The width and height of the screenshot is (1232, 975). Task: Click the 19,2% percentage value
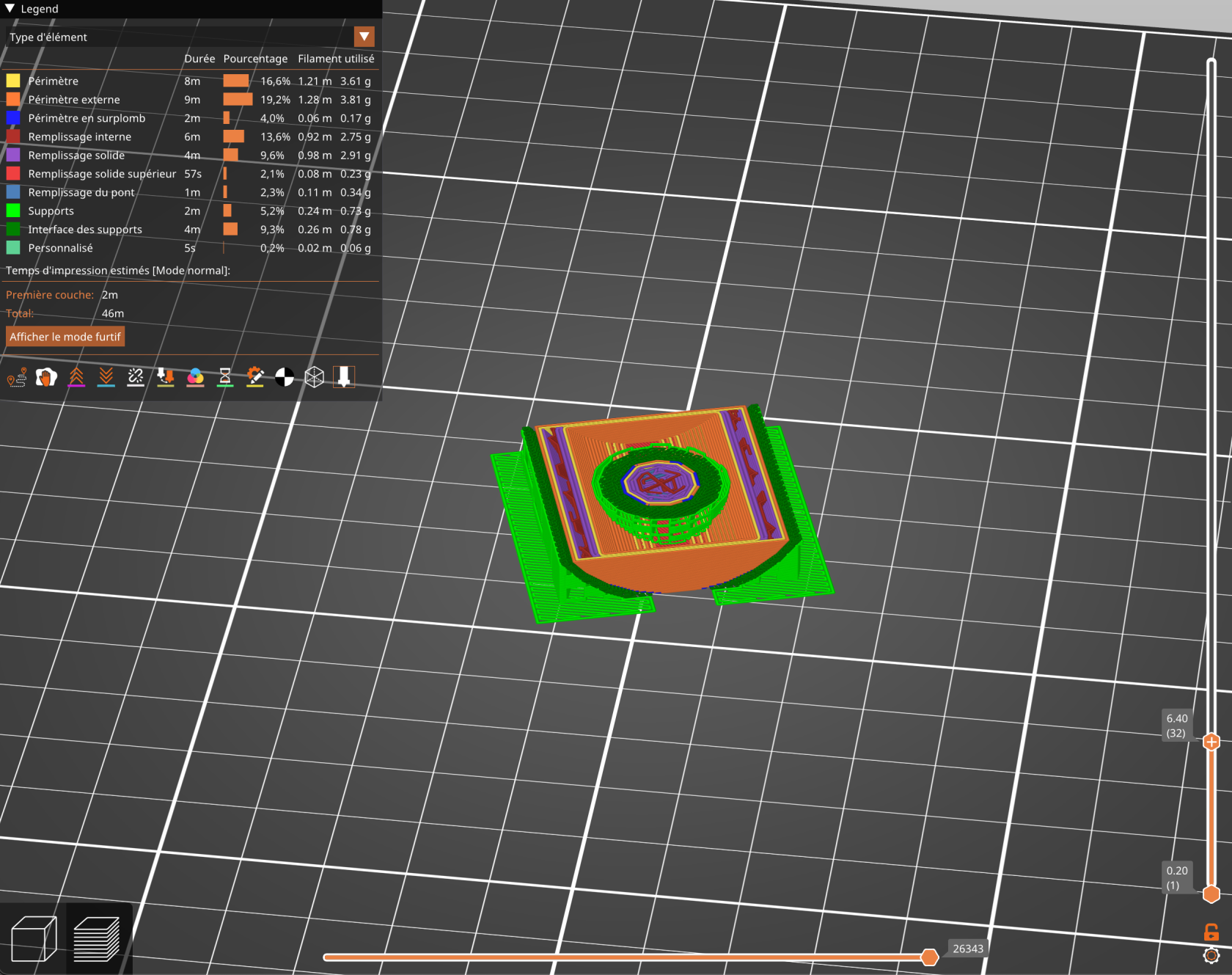click(275, 100)
